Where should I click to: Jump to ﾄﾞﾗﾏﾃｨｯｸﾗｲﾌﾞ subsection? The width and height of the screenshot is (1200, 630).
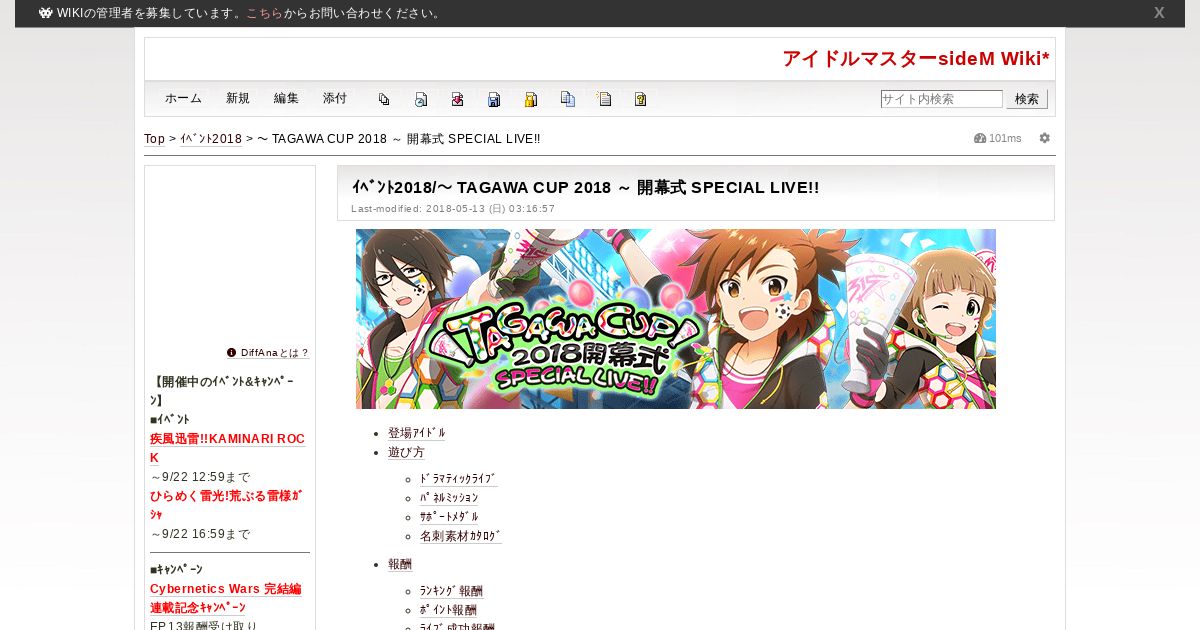458,479
